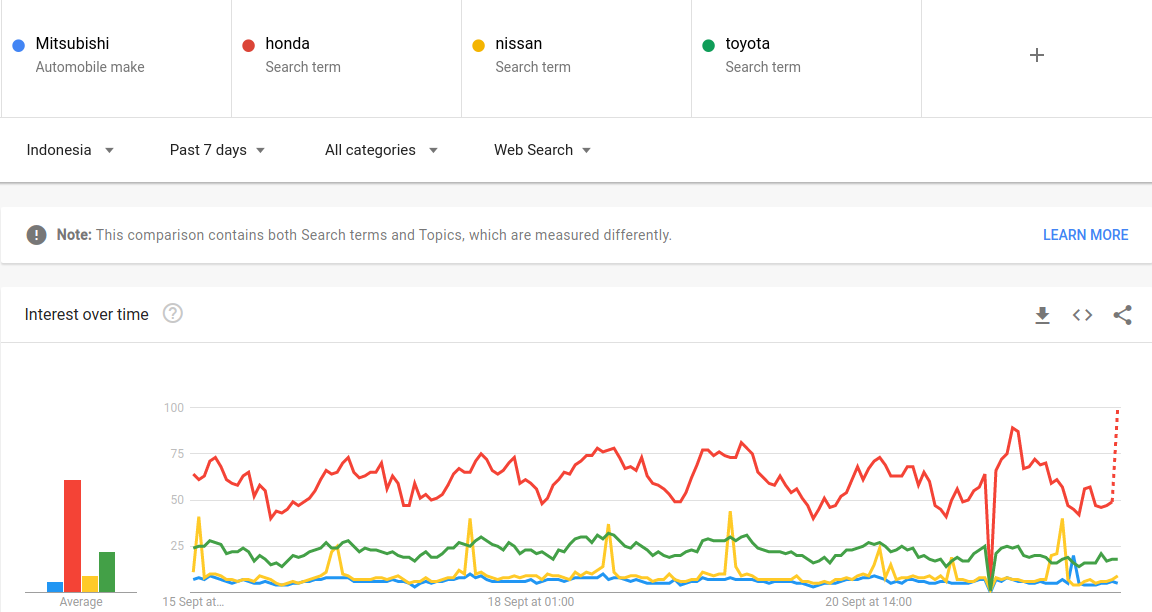Download the Interest over time data

[1042, 315]
